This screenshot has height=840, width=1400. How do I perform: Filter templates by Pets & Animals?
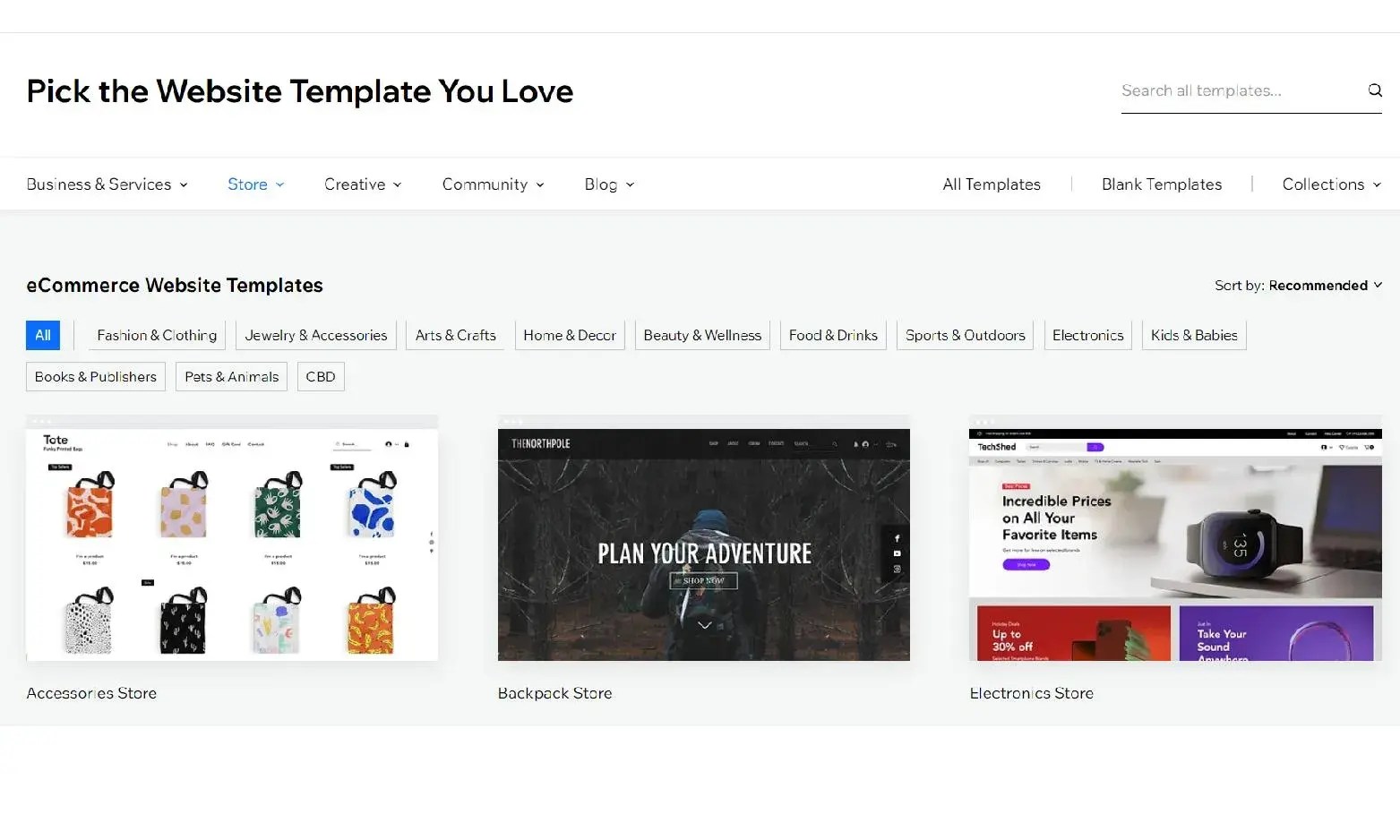230,376
